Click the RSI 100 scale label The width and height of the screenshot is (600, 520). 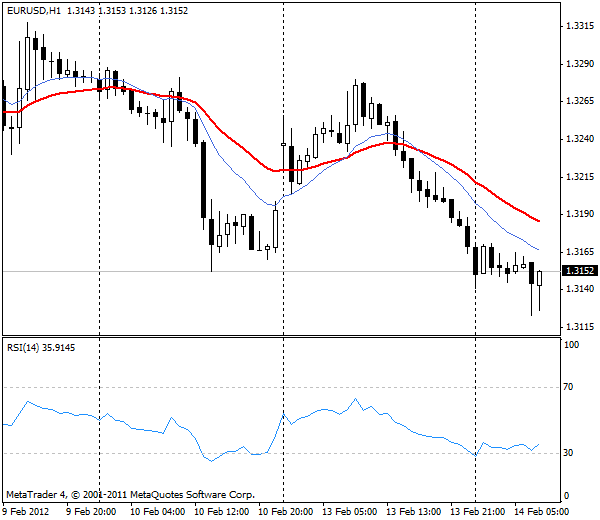click(x=572, y=345)
